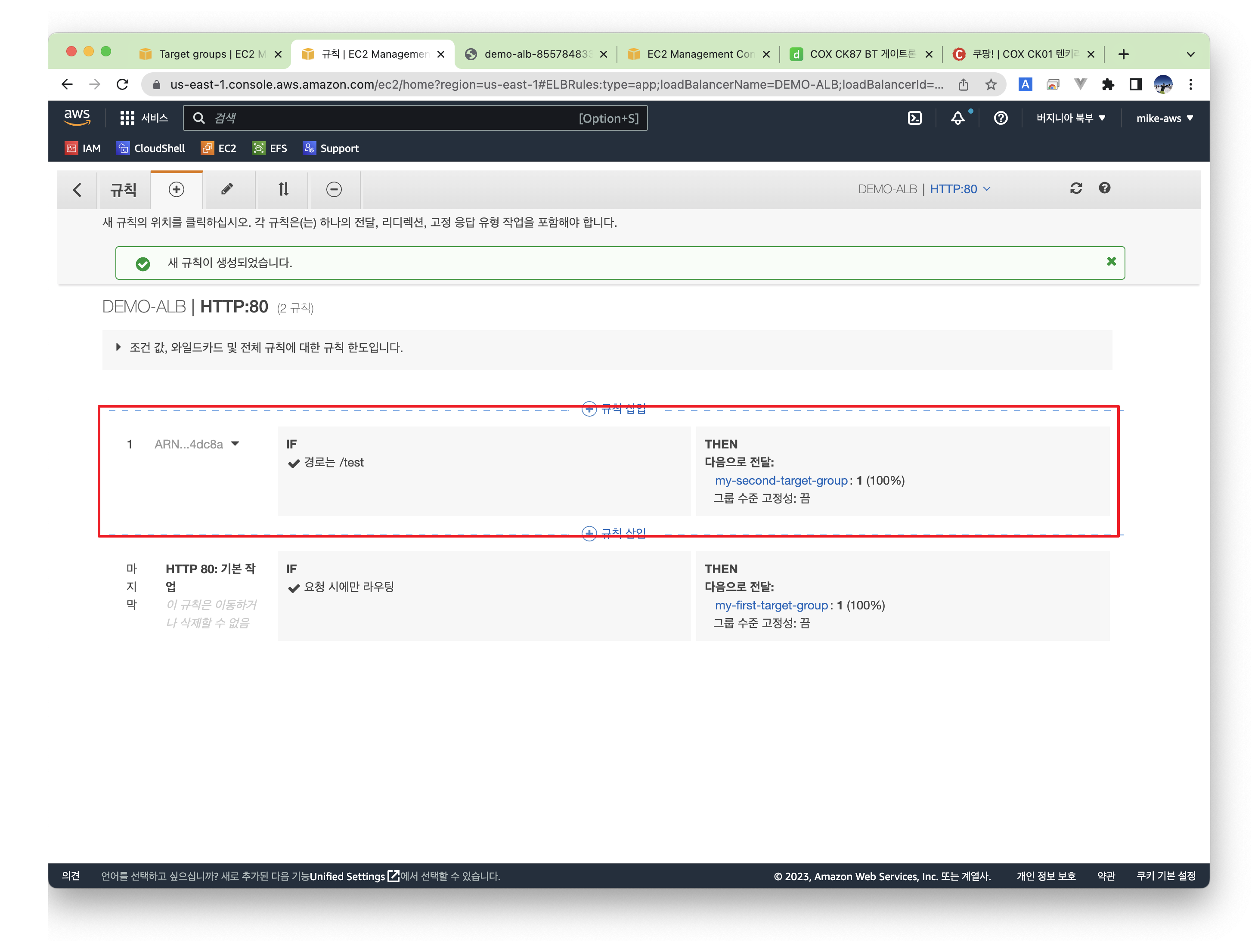Refresh the rules list
The width and height of the screenshot is (1258, 952).
(1075, 188)
